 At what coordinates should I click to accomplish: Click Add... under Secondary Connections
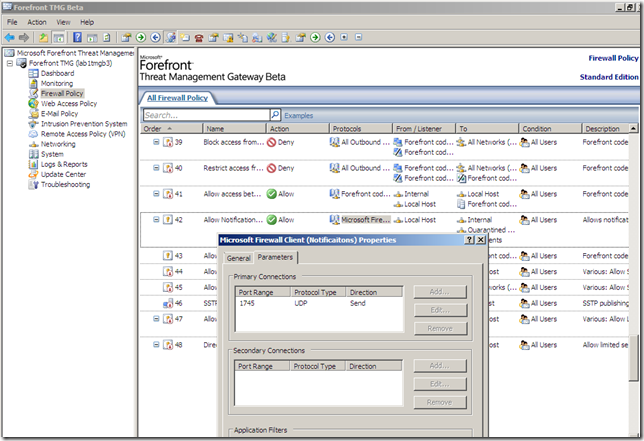[440, 366]
